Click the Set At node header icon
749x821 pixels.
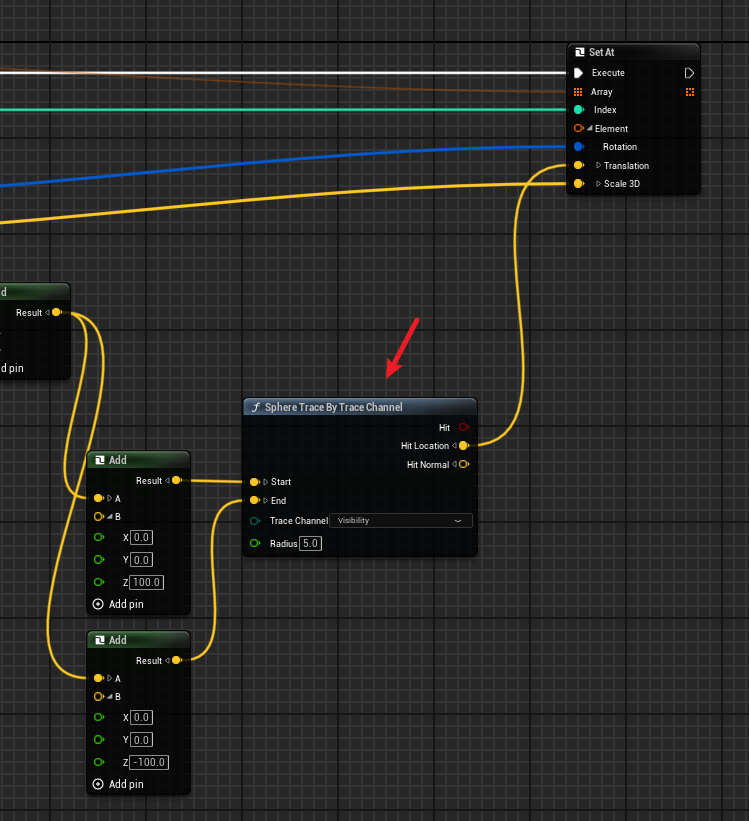580,52
